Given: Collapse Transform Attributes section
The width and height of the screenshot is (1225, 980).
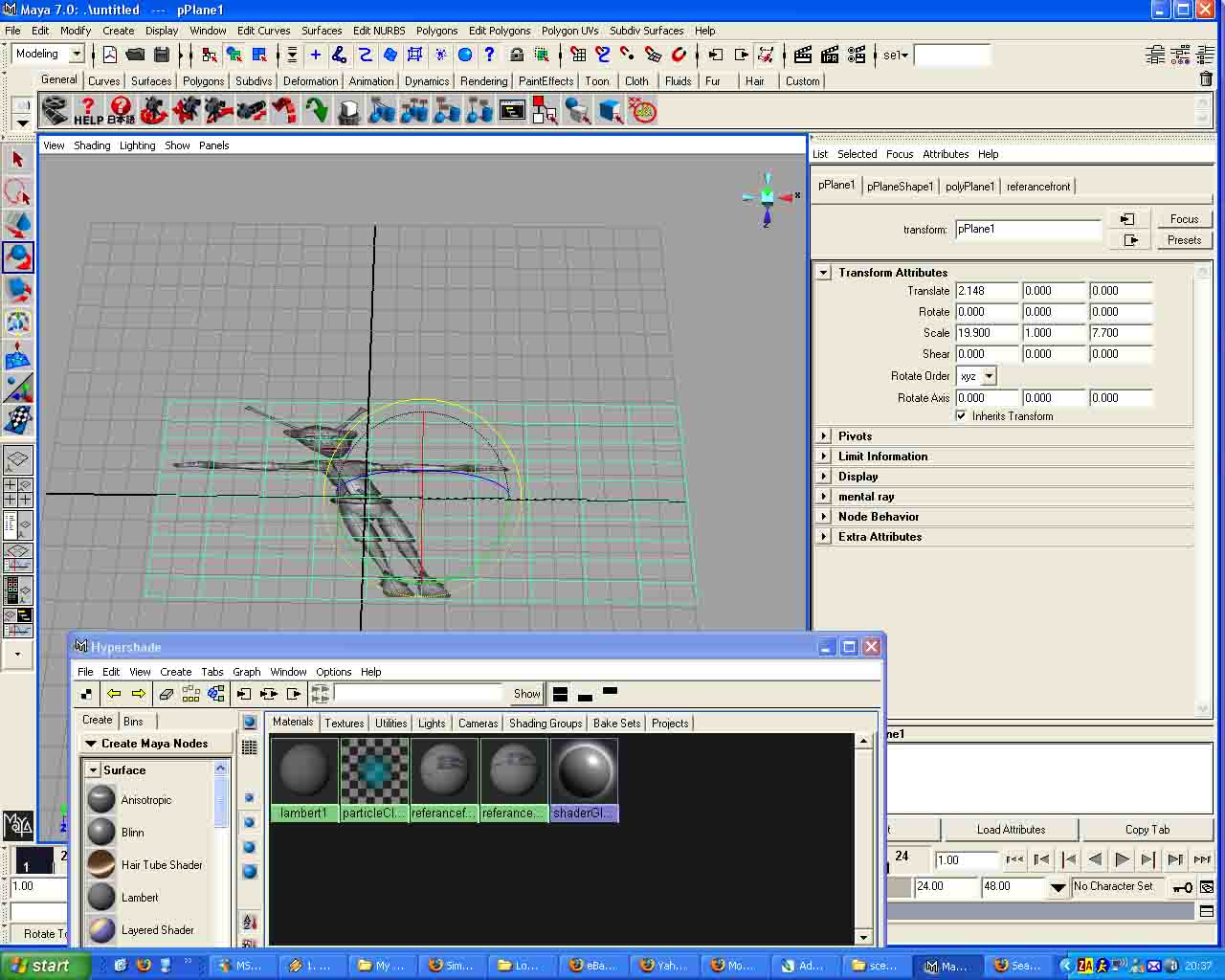Looking at the screenshot, I should 823,273.
